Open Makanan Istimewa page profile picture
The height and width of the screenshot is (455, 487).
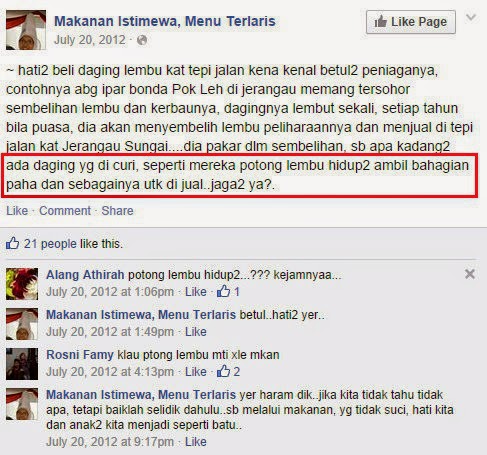pyautogui.click(x=26, y=30)
